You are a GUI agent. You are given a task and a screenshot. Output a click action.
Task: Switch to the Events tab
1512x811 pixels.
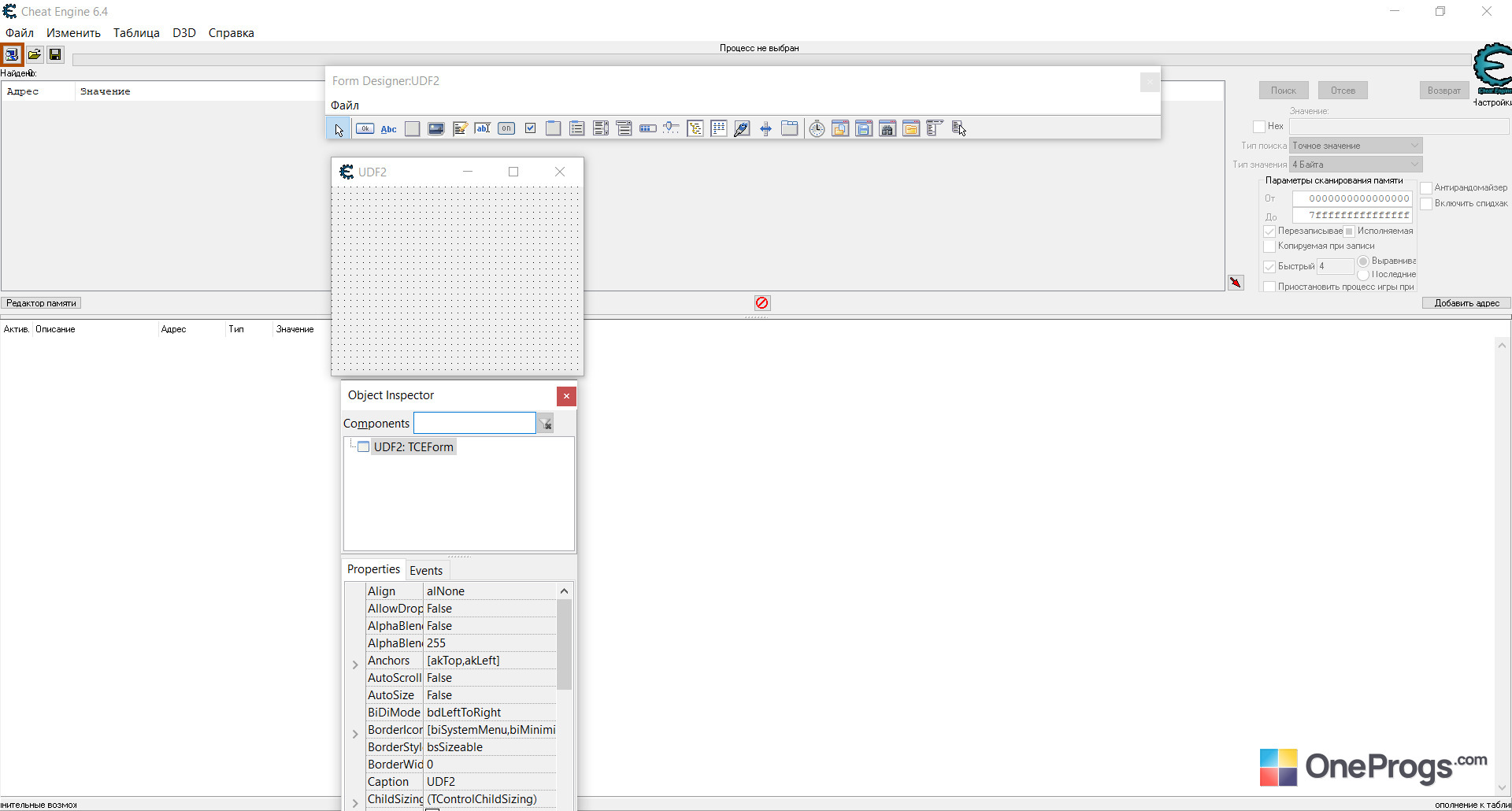point(426,571)
